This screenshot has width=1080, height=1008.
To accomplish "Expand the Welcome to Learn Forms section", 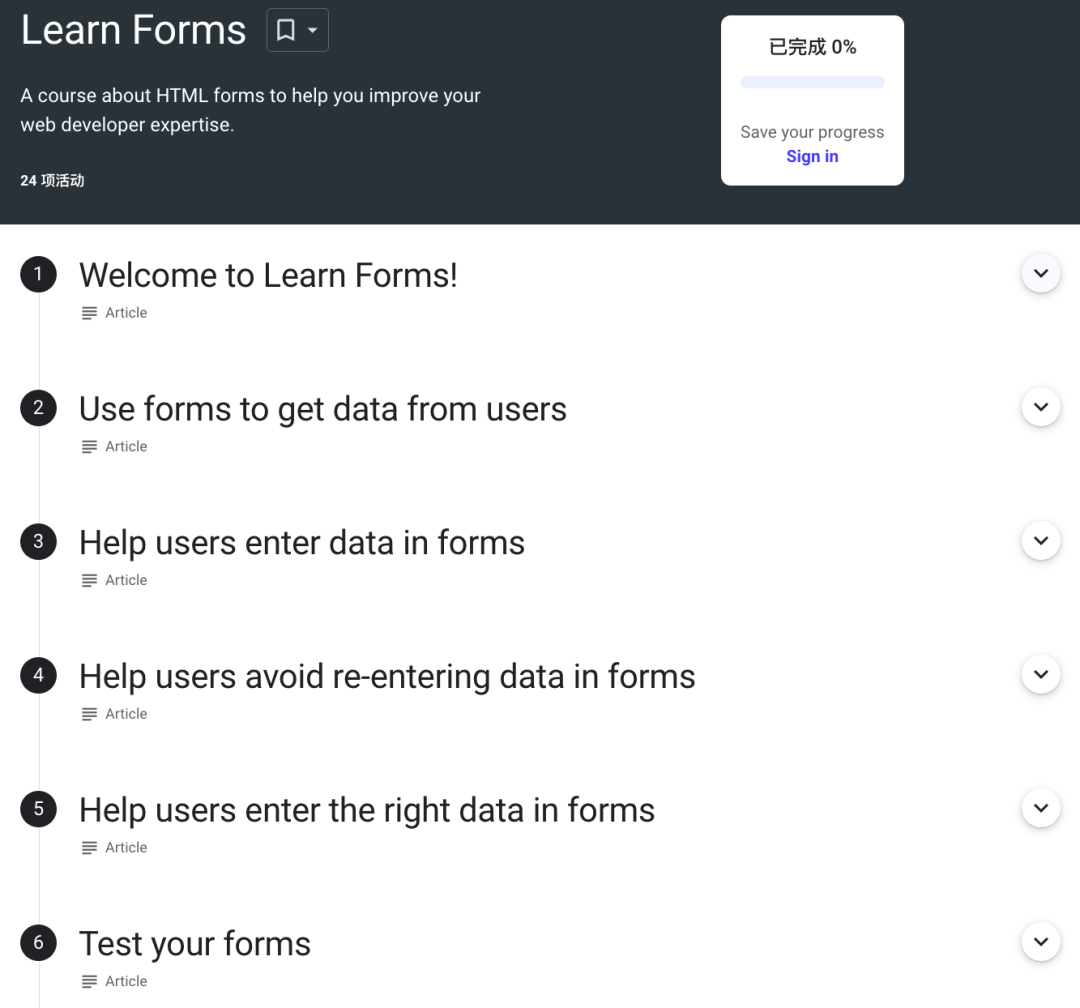I will (1041, 274).
